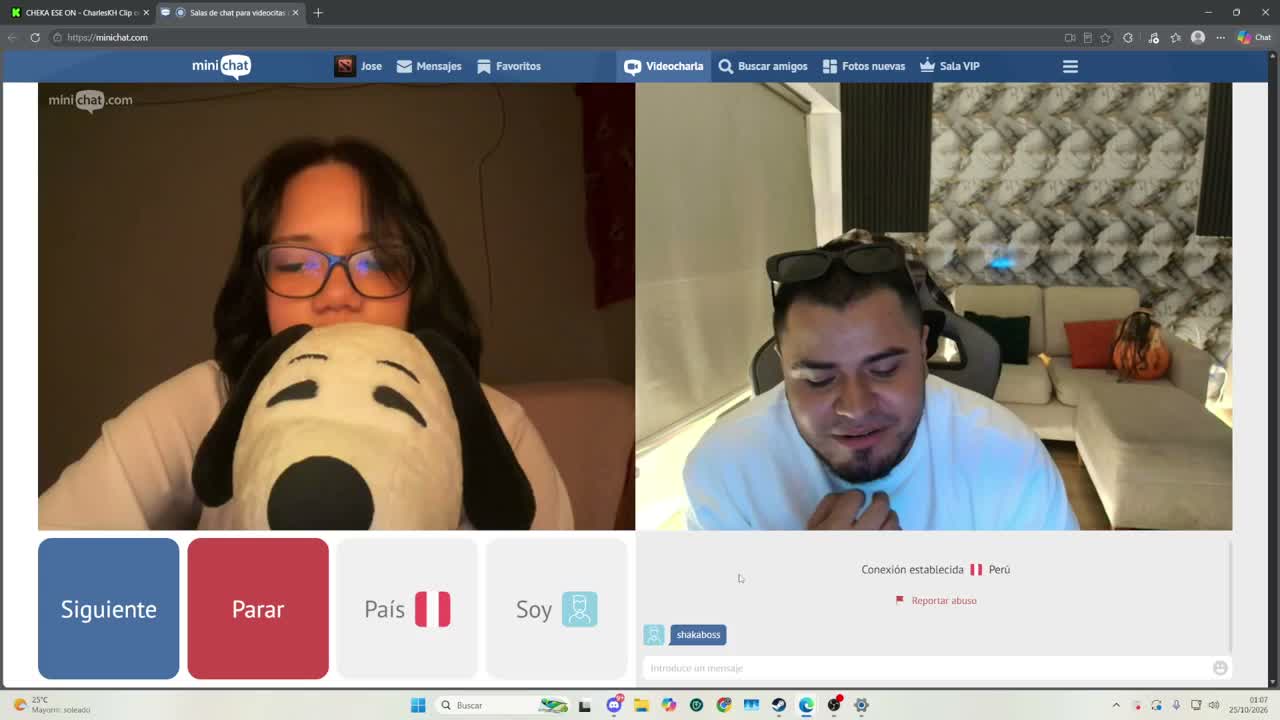Click the browser address bar URL

(x=107, y=37)
